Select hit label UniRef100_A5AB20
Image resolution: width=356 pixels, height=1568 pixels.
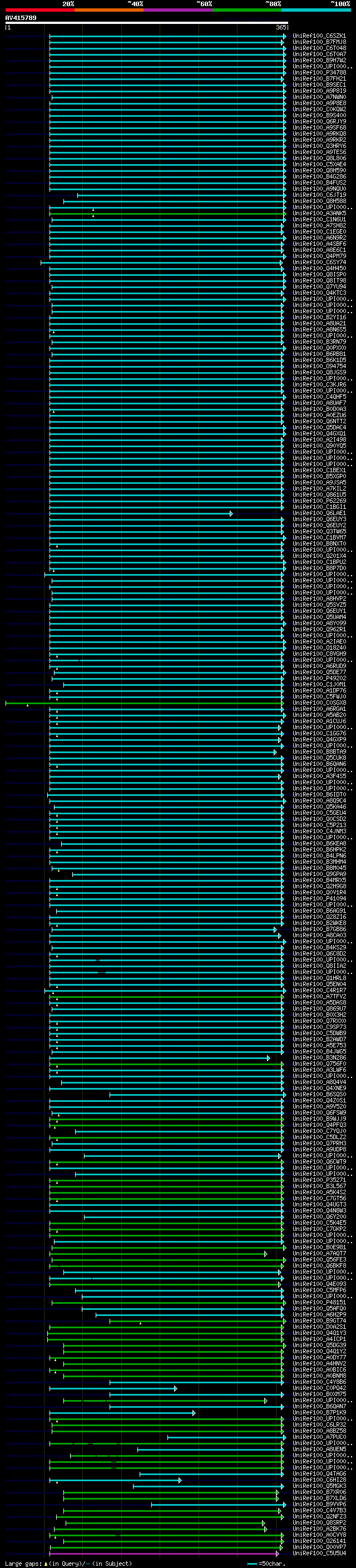319,715
